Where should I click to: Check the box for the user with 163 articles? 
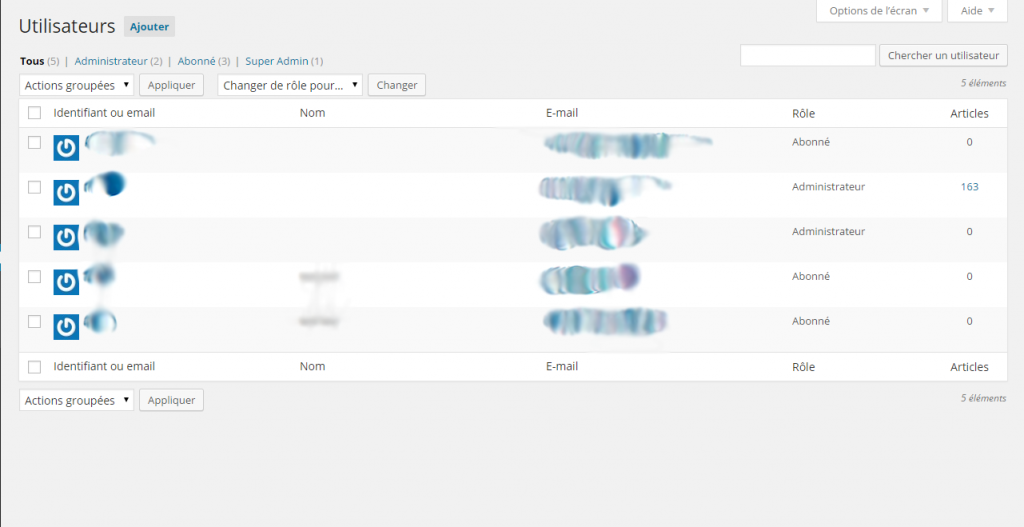[x=34, y=187]
